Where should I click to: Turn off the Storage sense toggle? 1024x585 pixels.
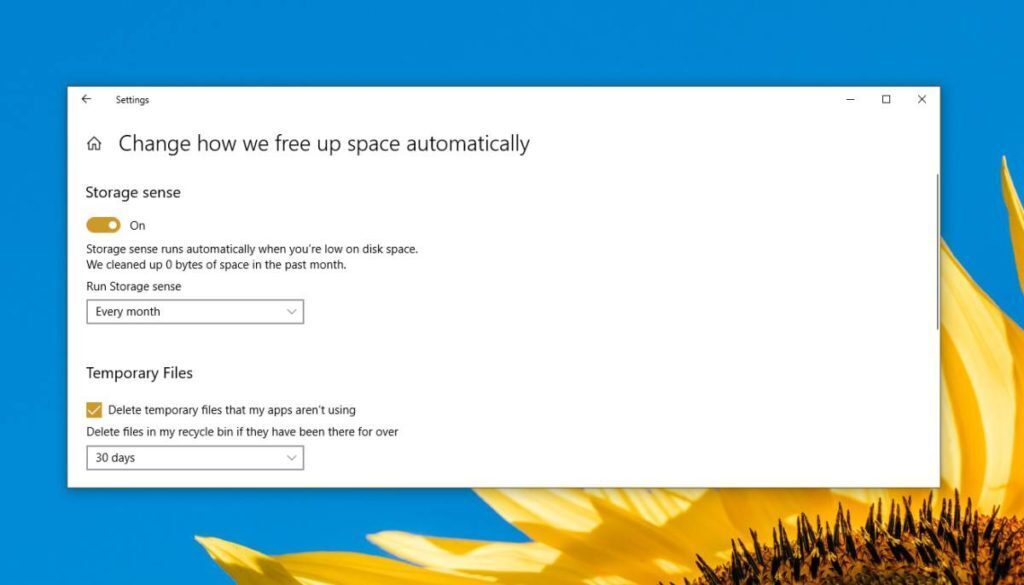point(103,225)
